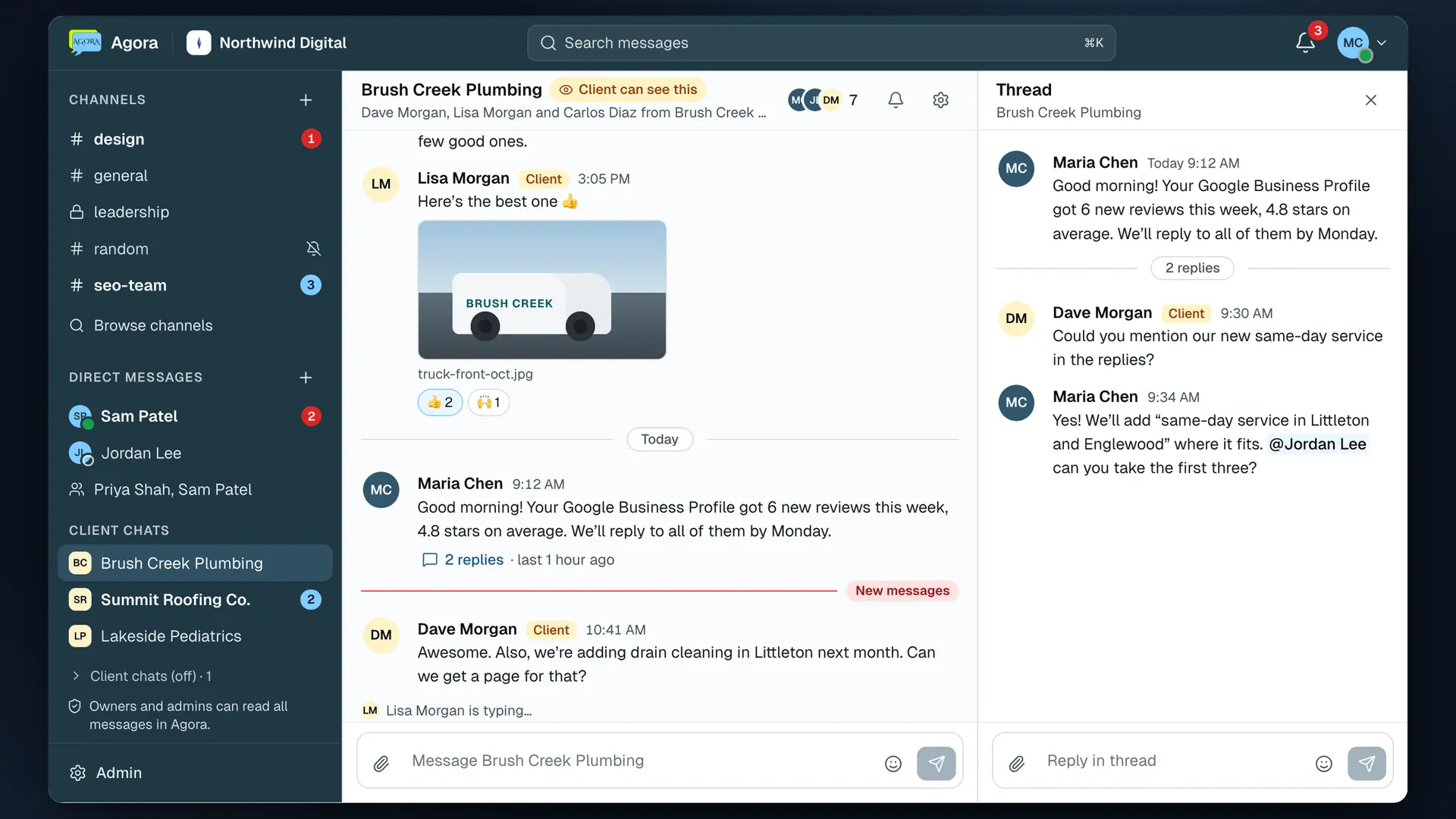This screenshot has width=1456, height=819.
Task: Send the channel message
Action: (x=937, y=764)
